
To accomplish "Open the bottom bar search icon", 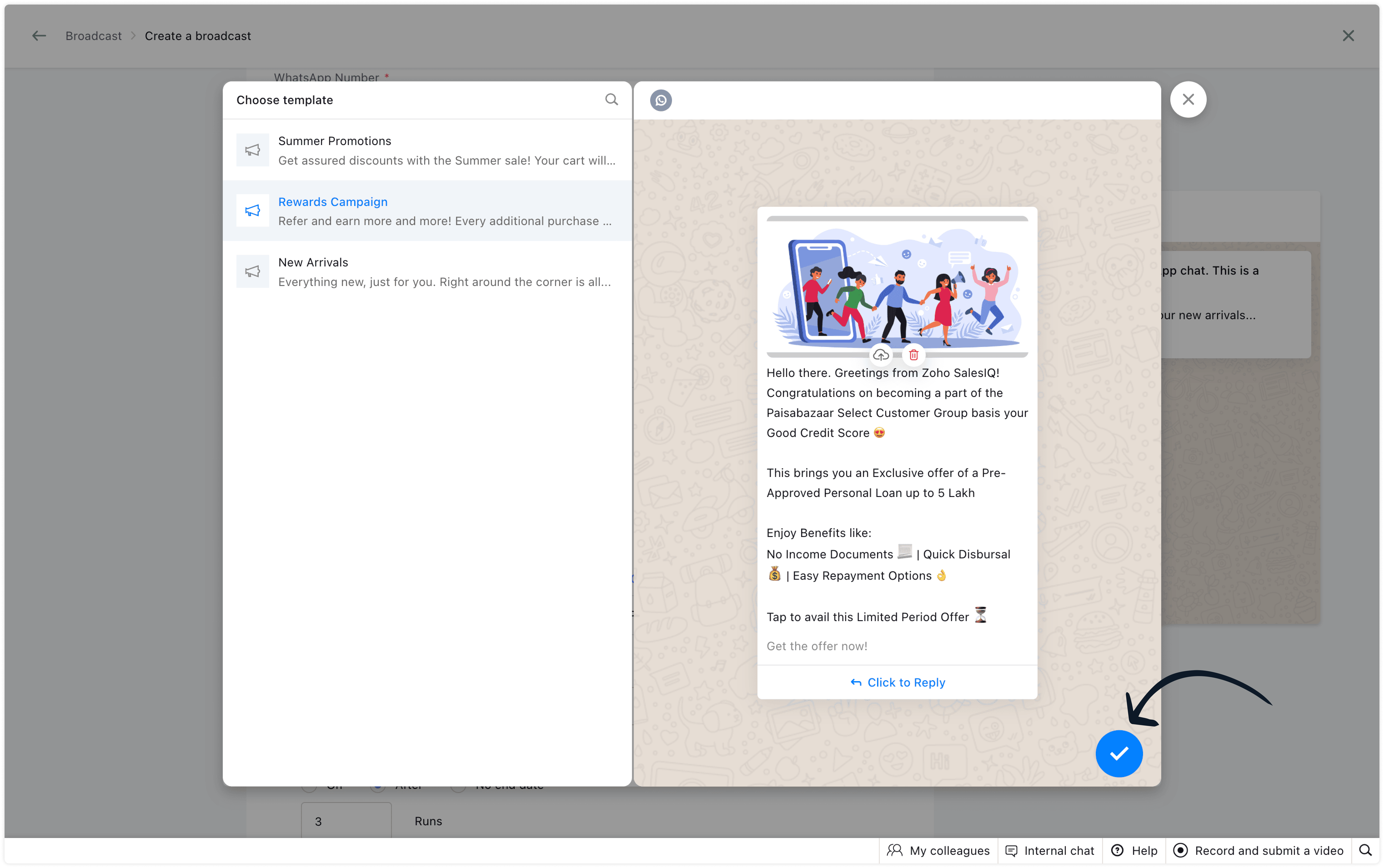I will (1365, 850).
